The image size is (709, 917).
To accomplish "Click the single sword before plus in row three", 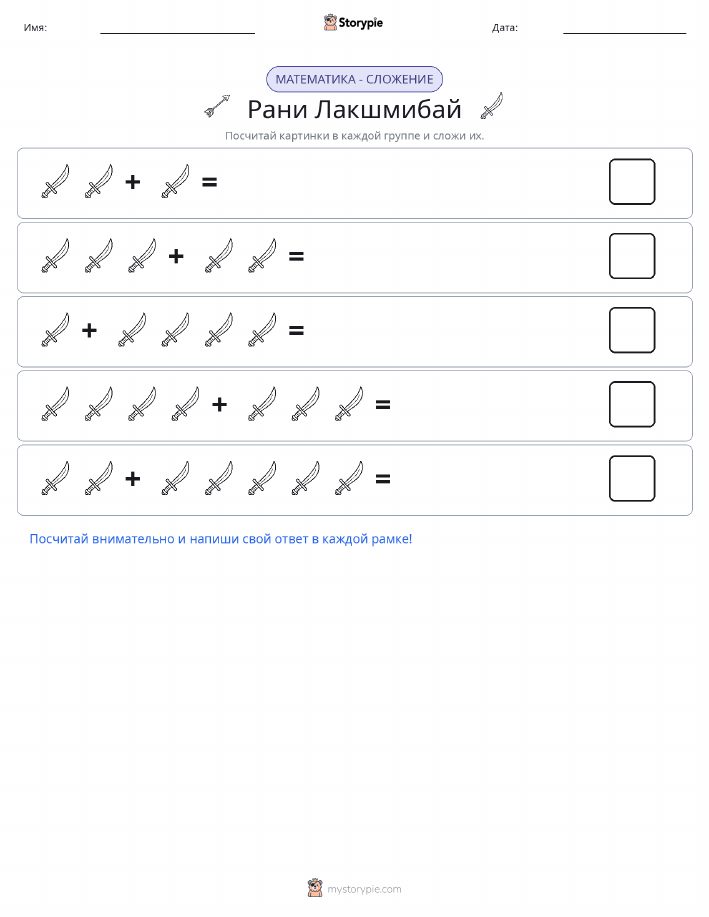I will [56, 330].
